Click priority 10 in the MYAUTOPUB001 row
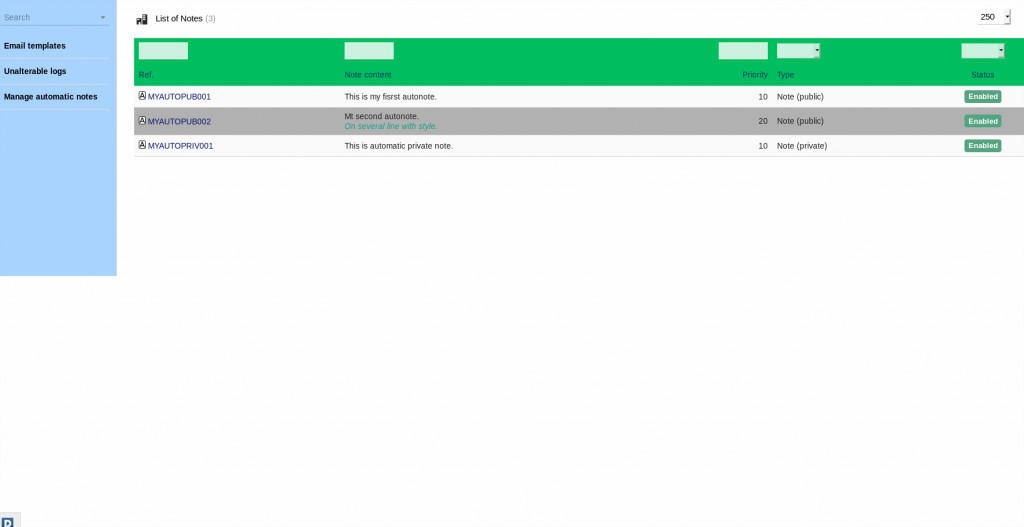 [x=763, y=97]
